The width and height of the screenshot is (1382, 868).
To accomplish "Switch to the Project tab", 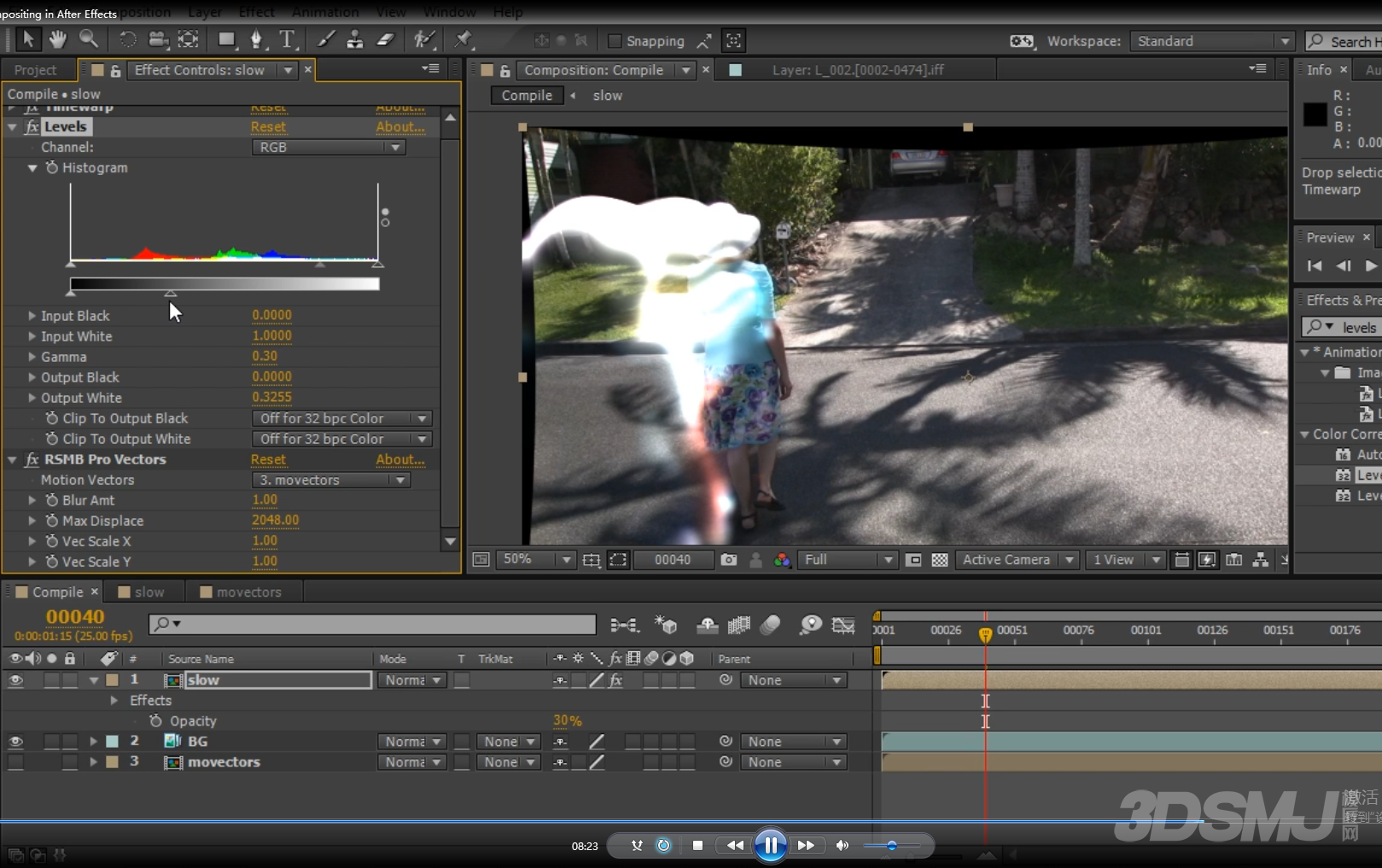I will point(35,70).
